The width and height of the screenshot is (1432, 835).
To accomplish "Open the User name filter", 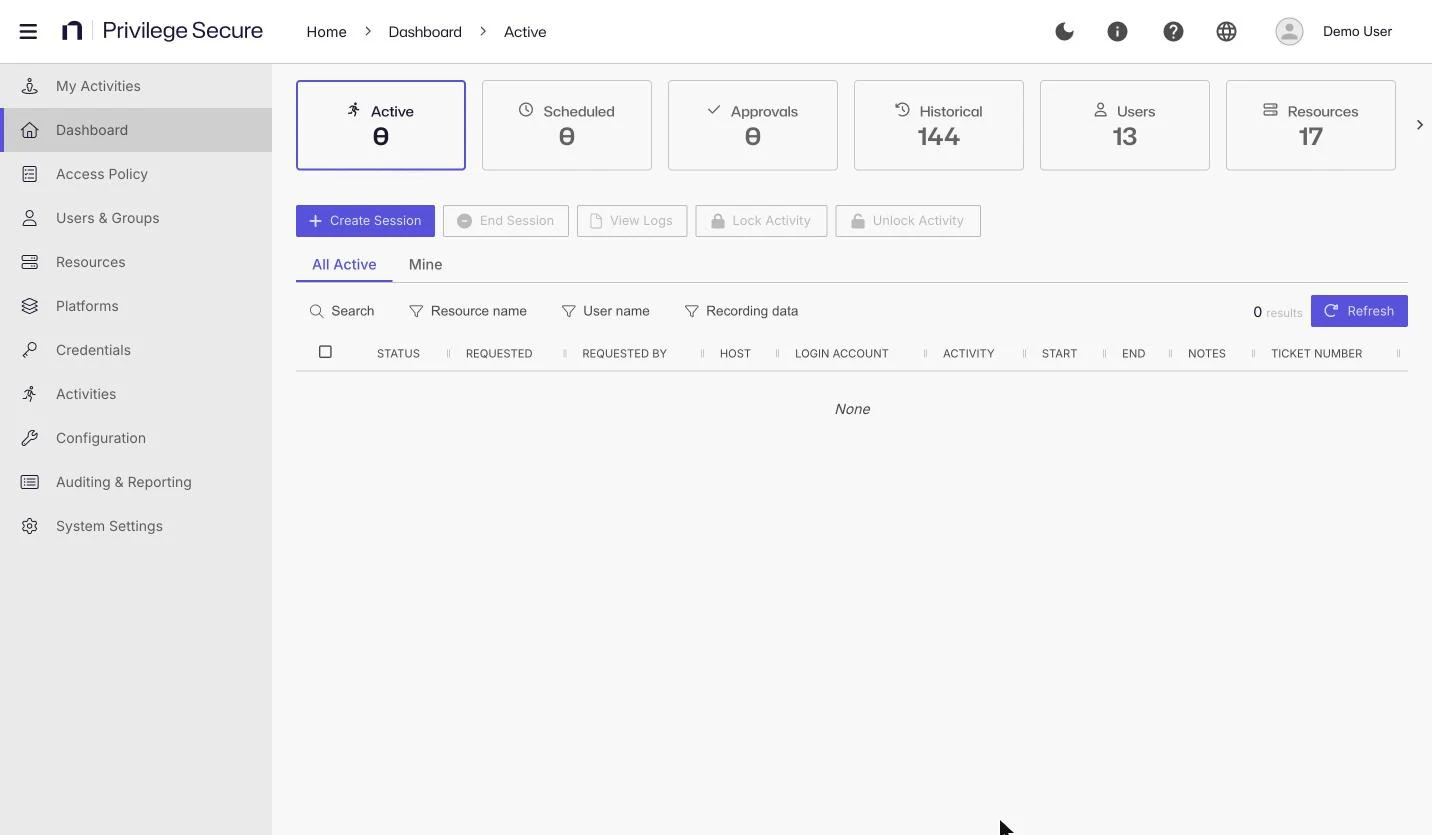I will tap(606, 311).
